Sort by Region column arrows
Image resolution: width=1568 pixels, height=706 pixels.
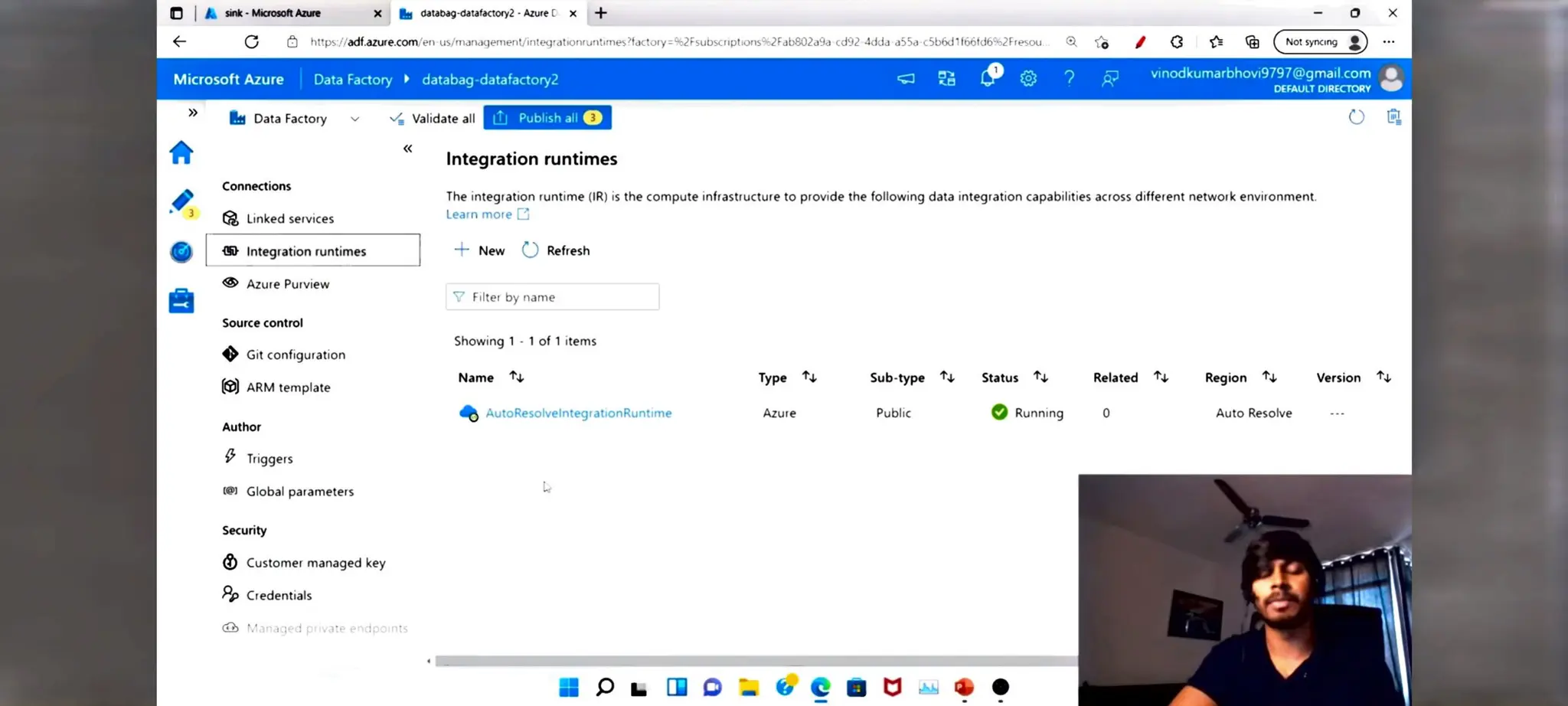1269,377
